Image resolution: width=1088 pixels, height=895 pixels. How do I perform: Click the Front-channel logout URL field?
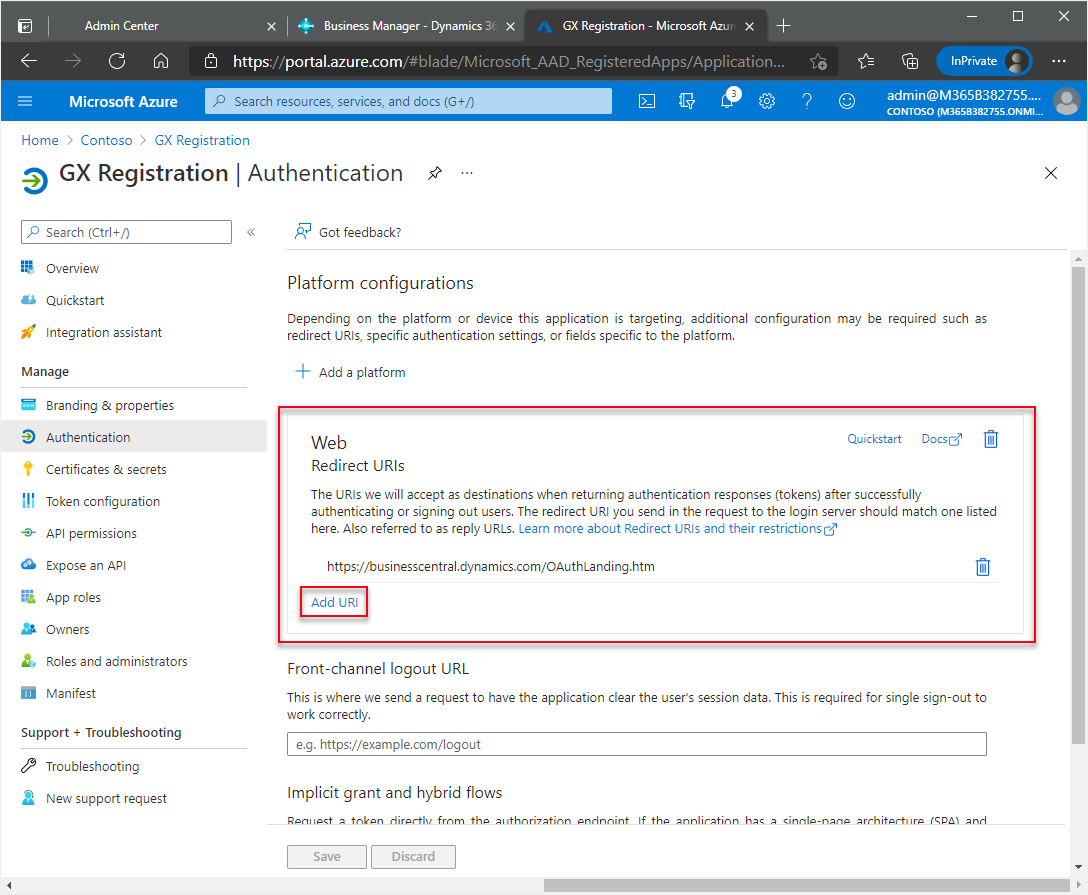[636, 744]
